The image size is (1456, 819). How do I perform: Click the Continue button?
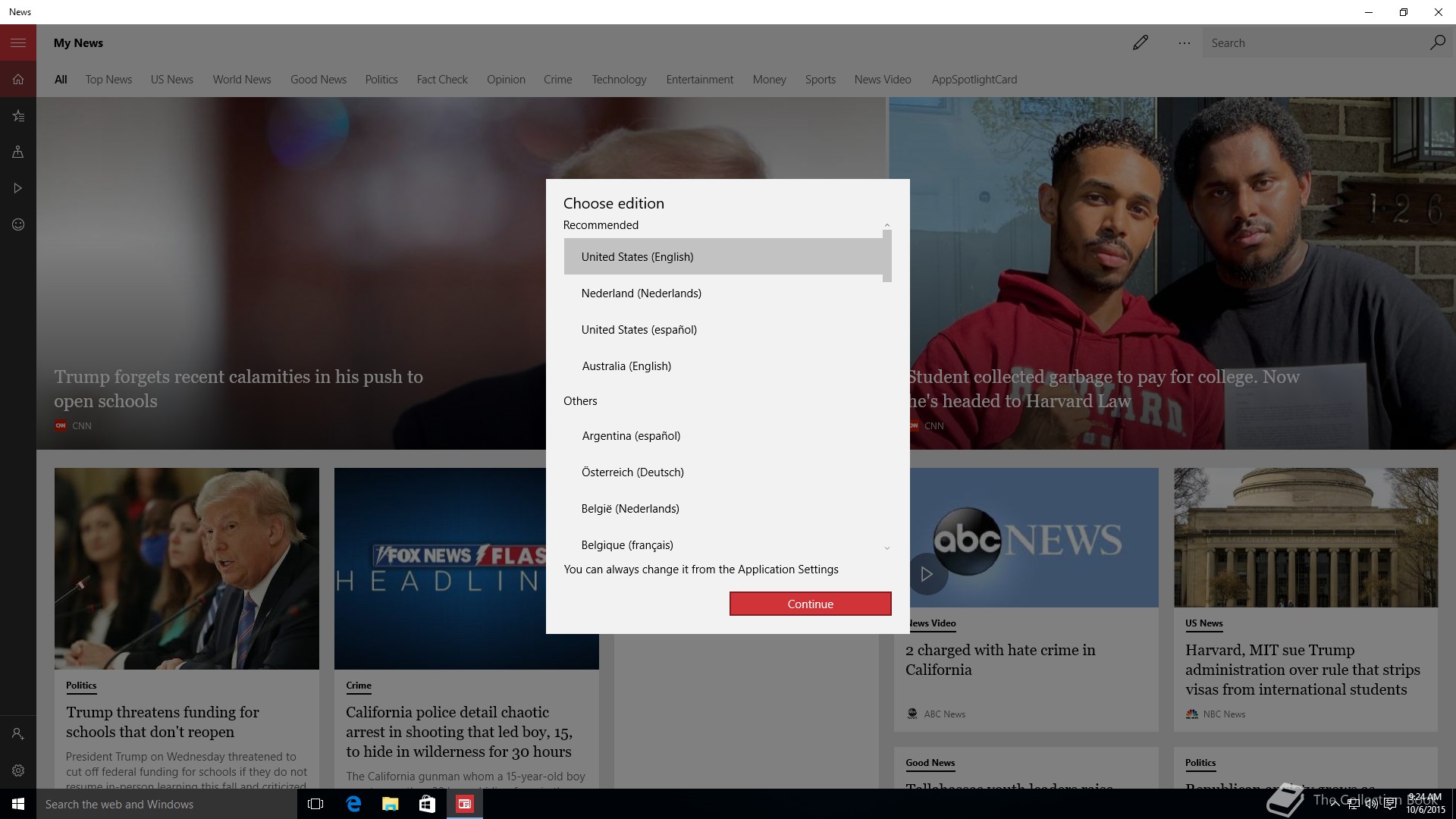[810, 604]
